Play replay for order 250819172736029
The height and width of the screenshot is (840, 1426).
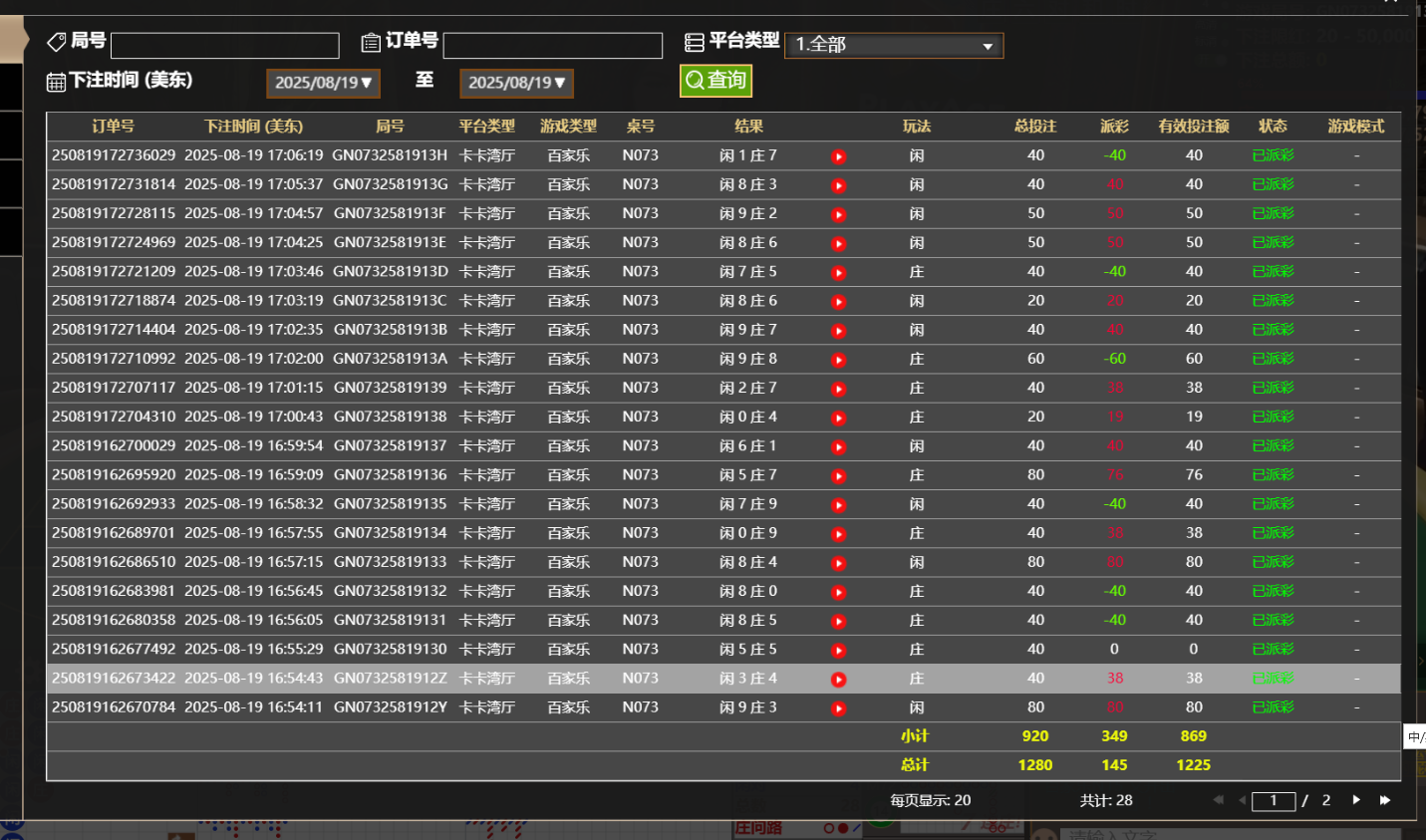pyautogui.click(x=839, y=156)
